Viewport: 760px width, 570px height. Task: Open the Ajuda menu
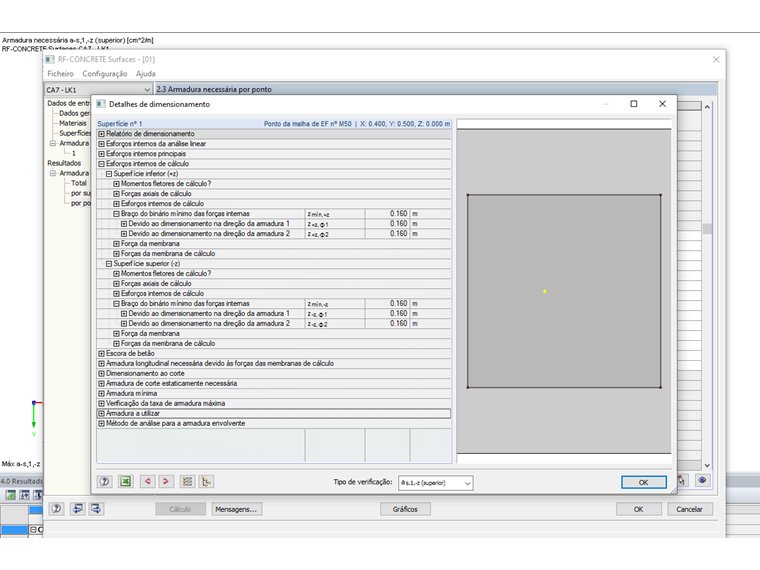point(145,74)
